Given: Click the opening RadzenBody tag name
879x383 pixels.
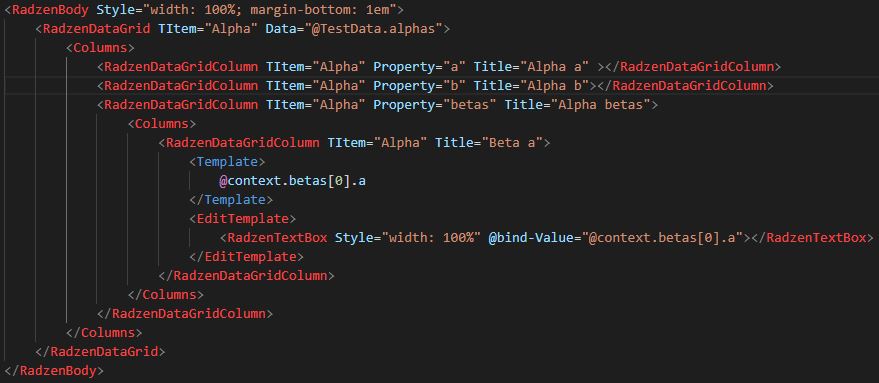Looking at the screenshot, I should 49,10.
